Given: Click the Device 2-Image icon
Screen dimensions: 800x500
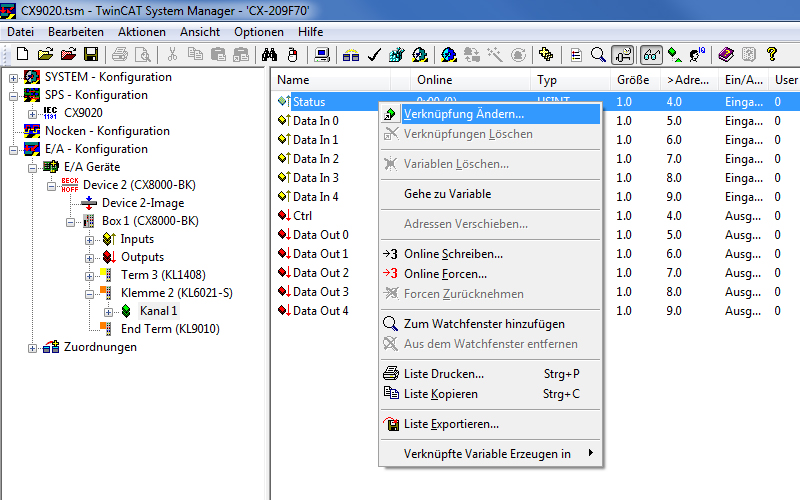Looking at the screenshot, I should point(89,203).
